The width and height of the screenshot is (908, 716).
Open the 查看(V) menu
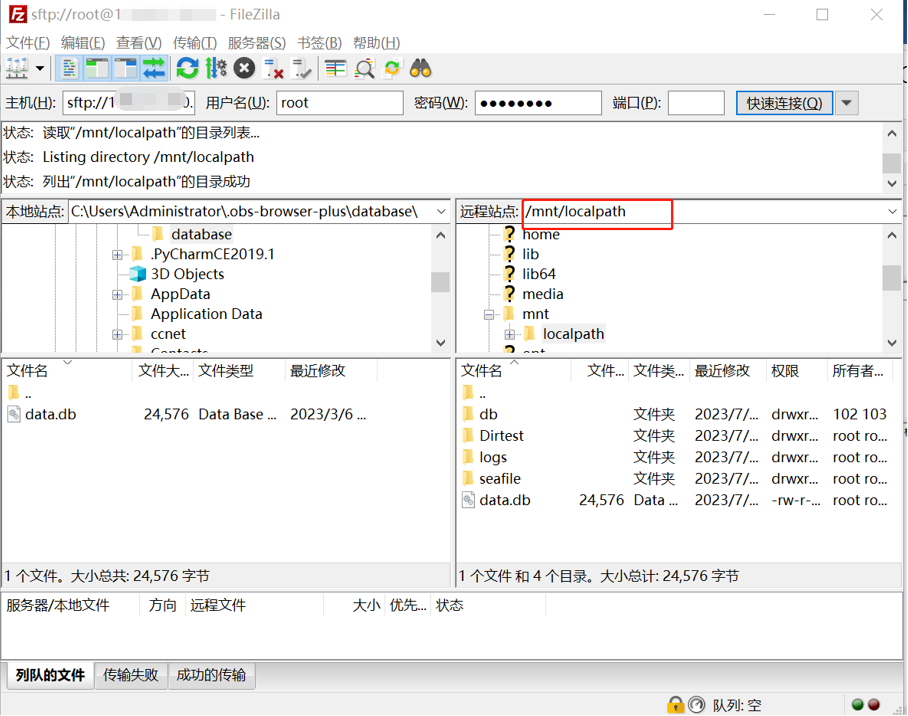point(138,43)
